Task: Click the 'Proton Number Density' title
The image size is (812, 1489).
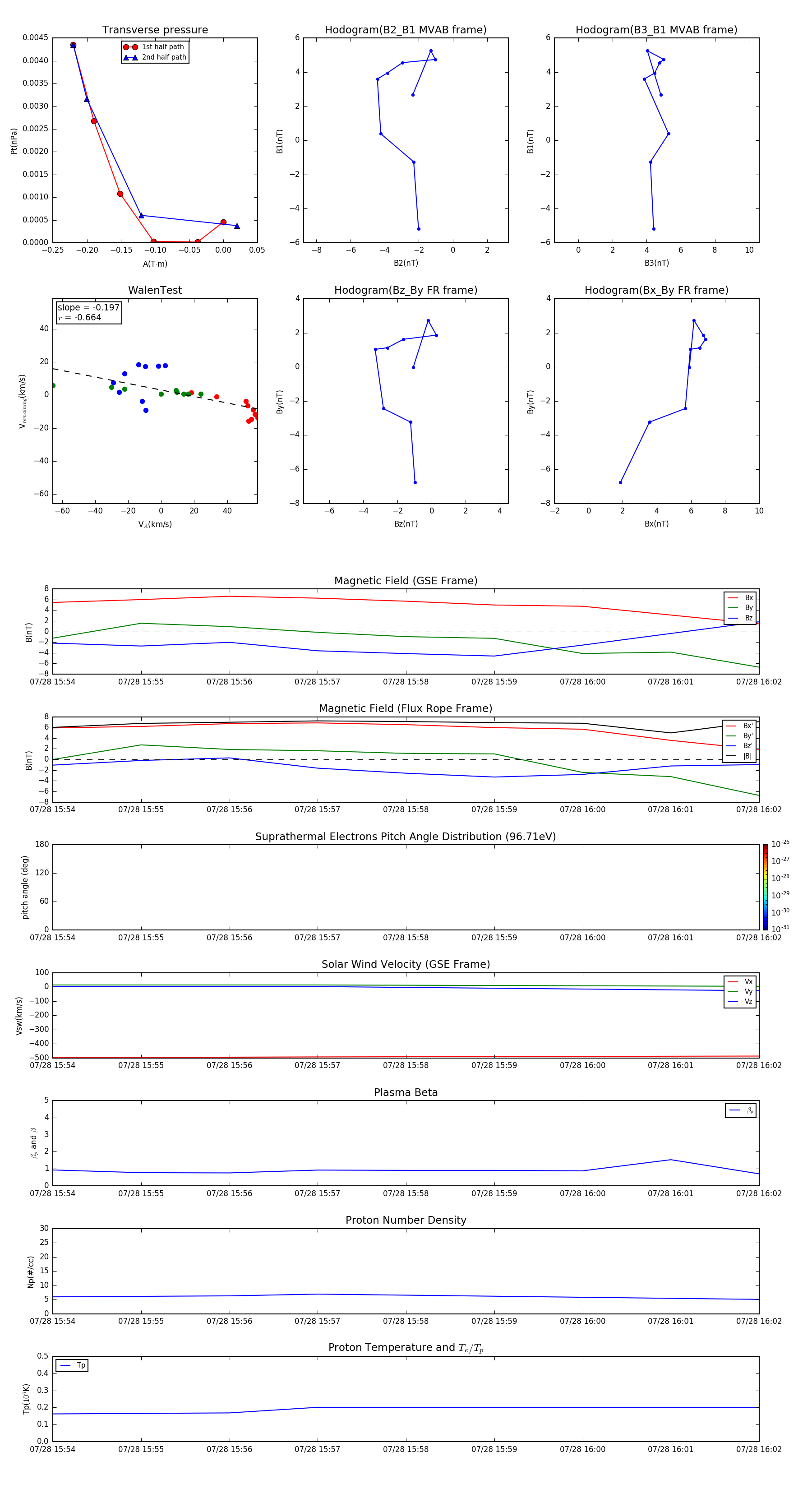Action: pyautogui.click(x=406, y=1220)
